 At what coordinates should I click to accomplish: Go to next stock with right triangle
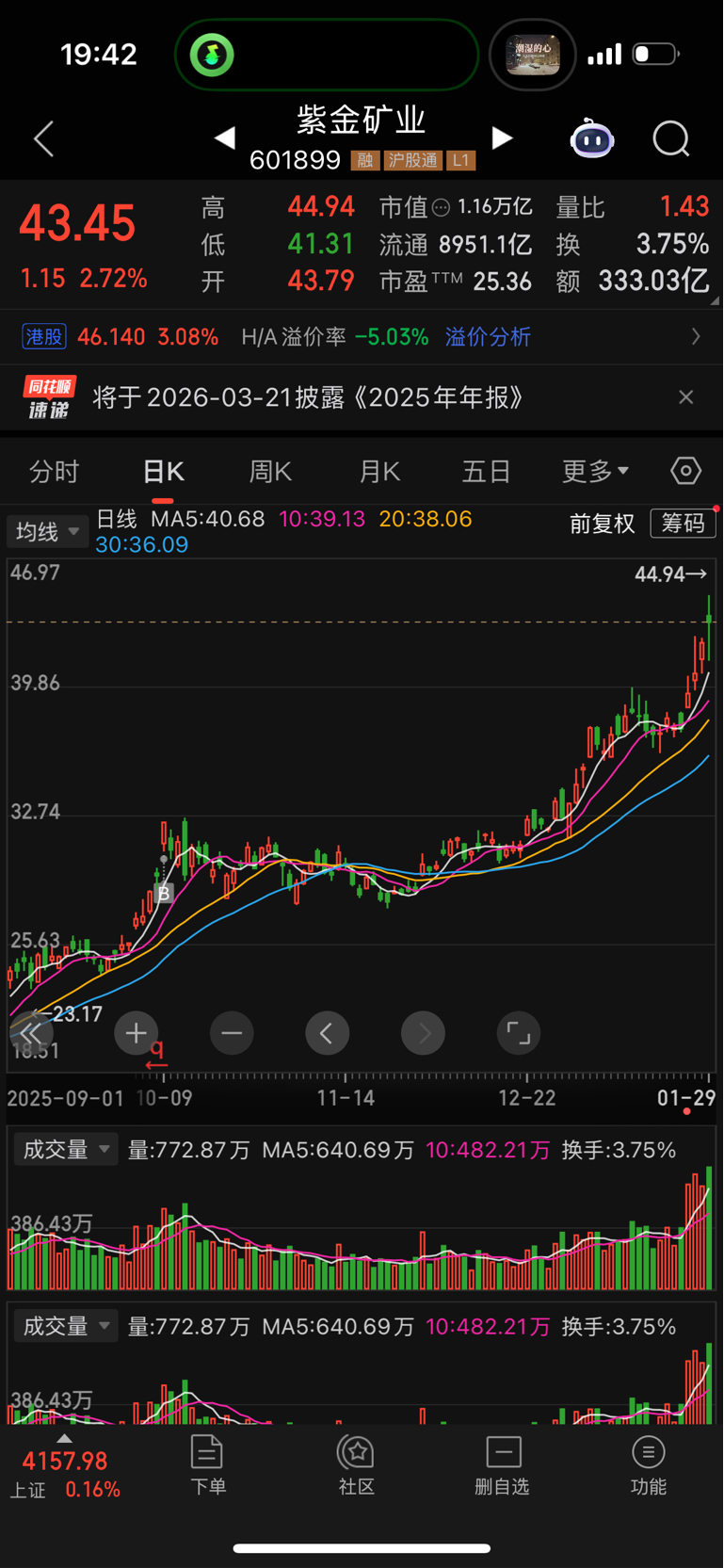coord(503,138)
